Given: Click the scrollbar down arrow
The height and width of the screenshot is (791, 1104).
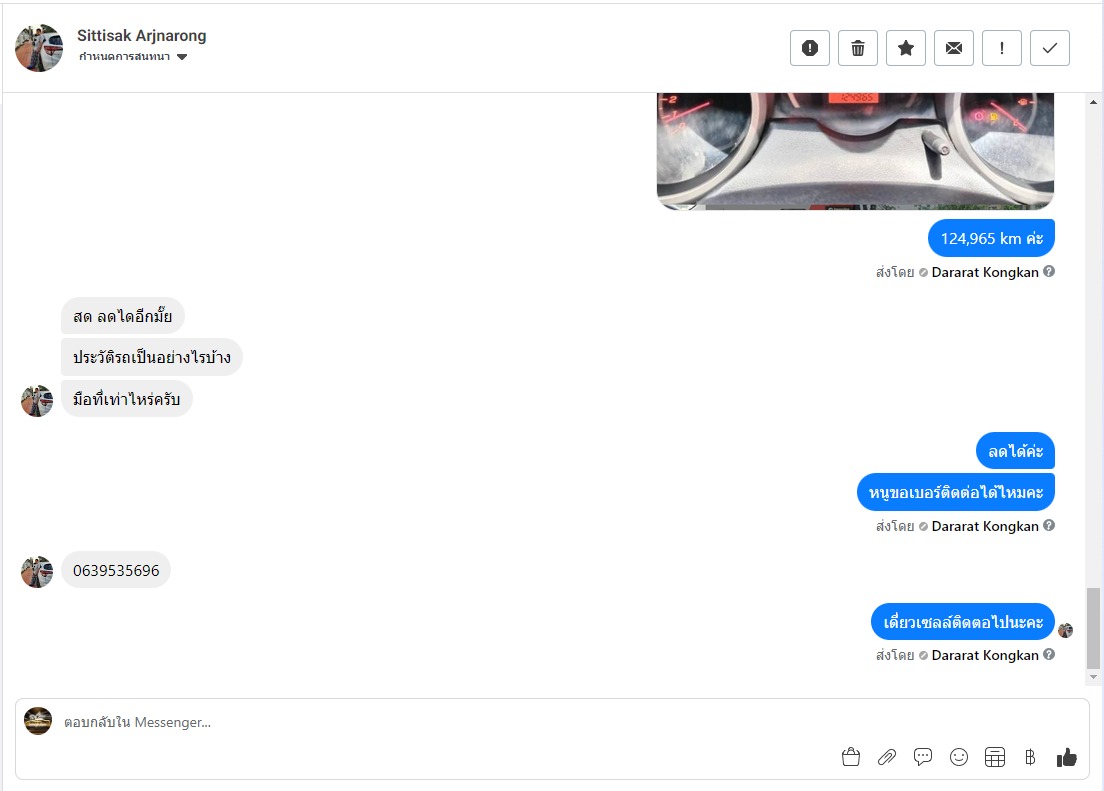Looking at the screenshot, I should 1093,677.
